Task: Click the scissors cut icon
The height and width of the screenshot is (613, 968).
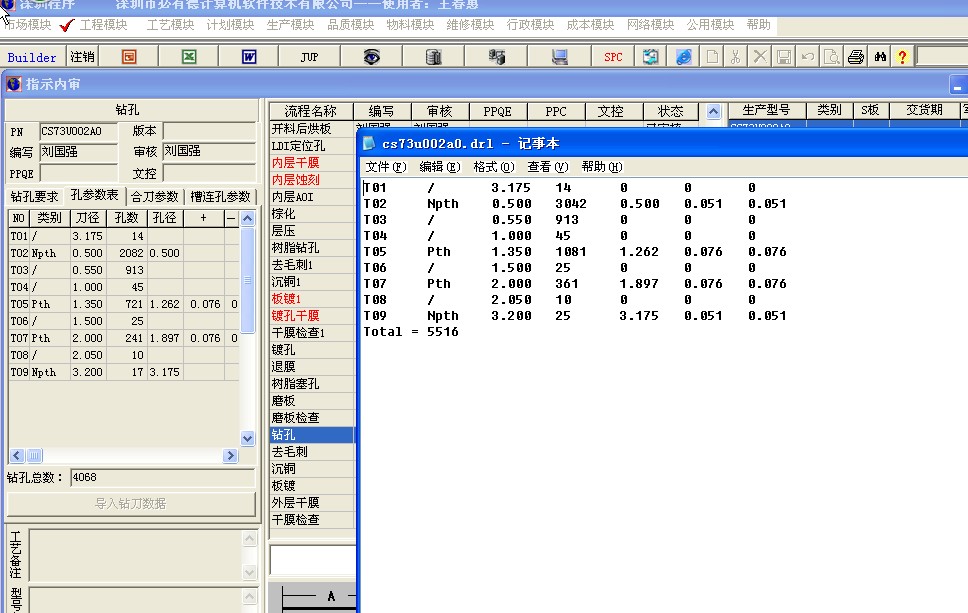Action: tap(735, 57)
